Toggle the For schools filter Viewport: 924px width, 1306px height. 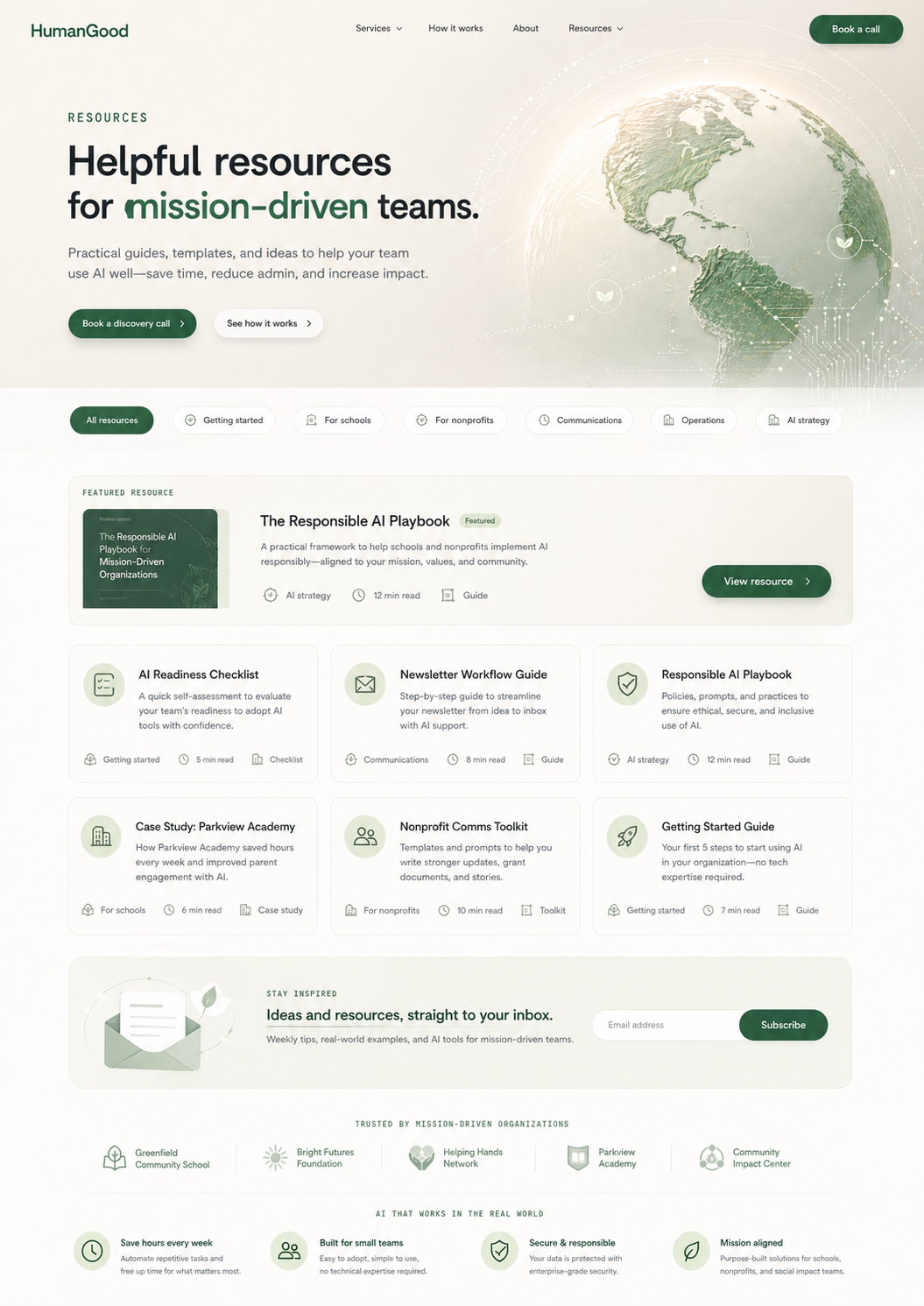[339, 420]
